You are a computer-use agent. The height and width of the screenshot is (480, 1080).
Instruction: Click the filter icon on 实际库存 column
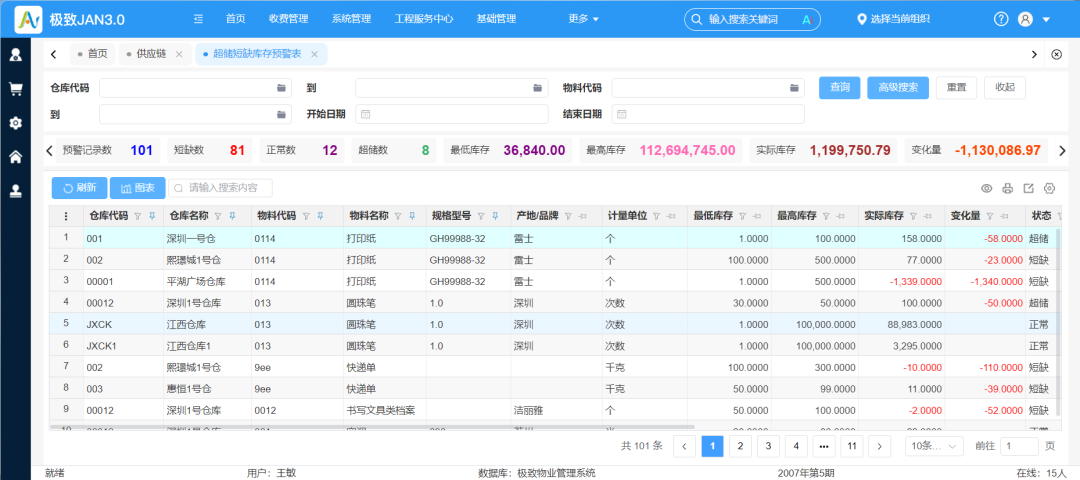tap(913, 216)
